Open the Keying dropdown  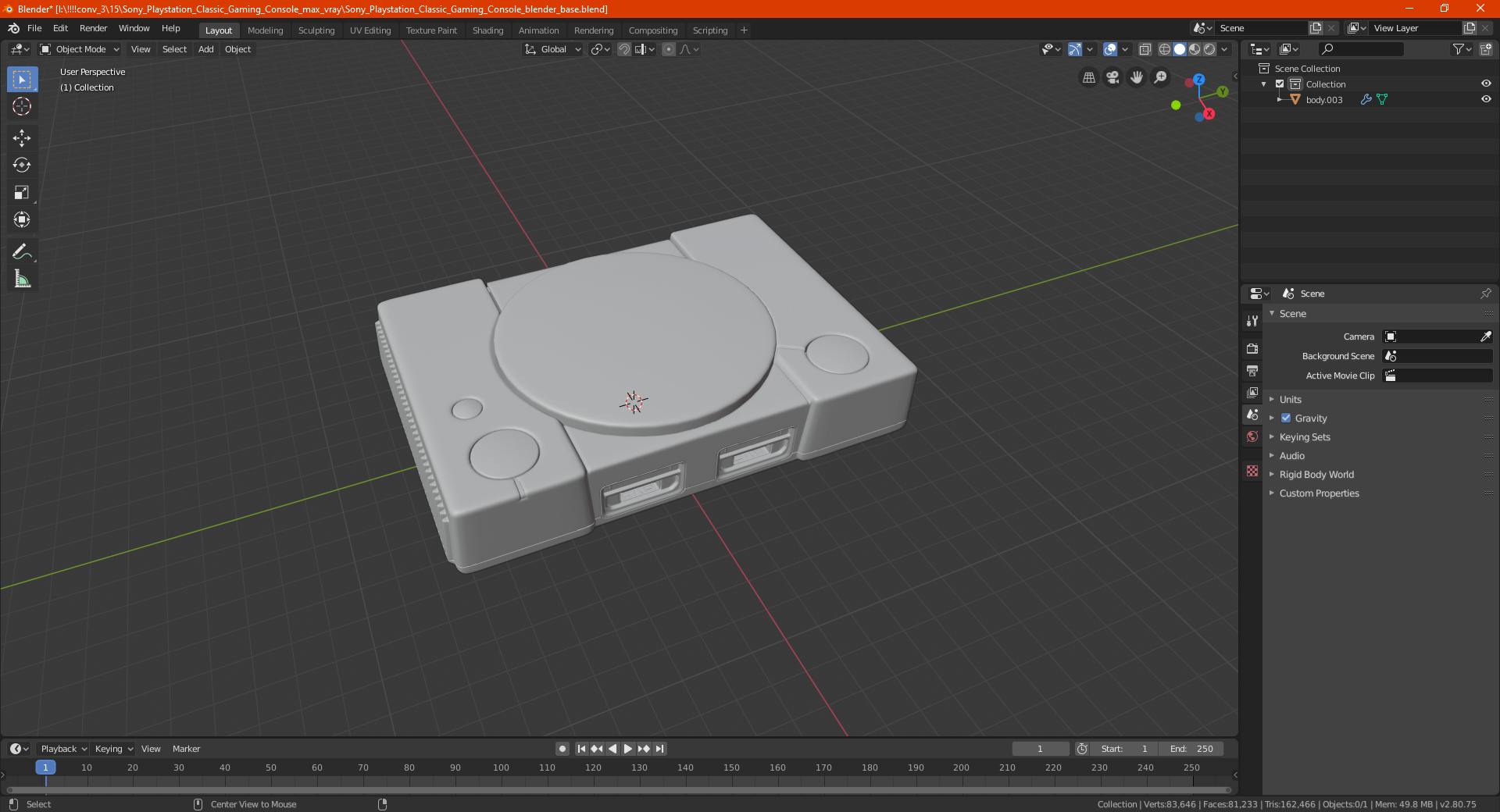coord(114,749)
